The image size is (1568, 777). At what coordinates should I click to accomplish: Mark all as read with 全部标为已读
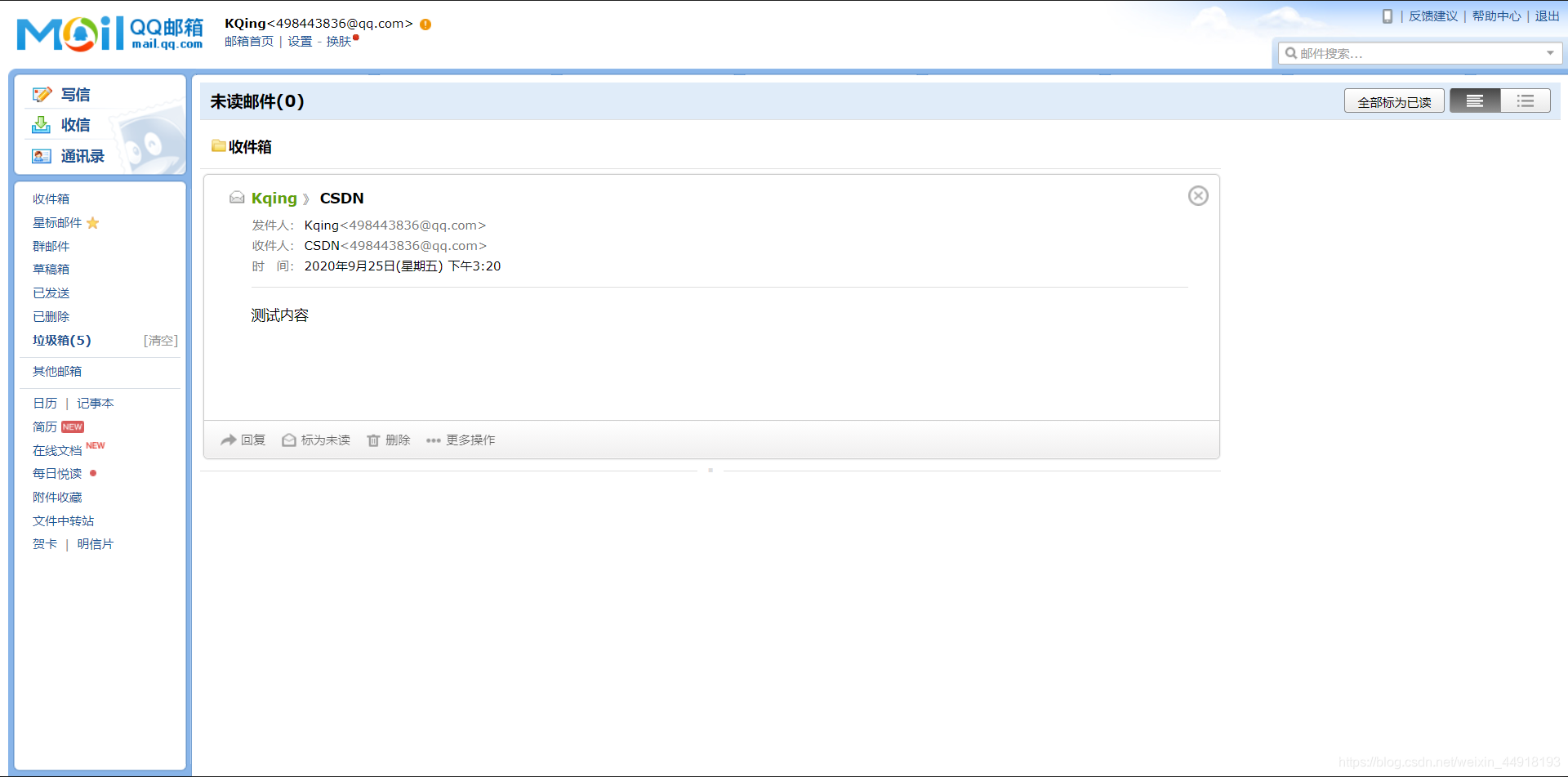coord(1394,102)
